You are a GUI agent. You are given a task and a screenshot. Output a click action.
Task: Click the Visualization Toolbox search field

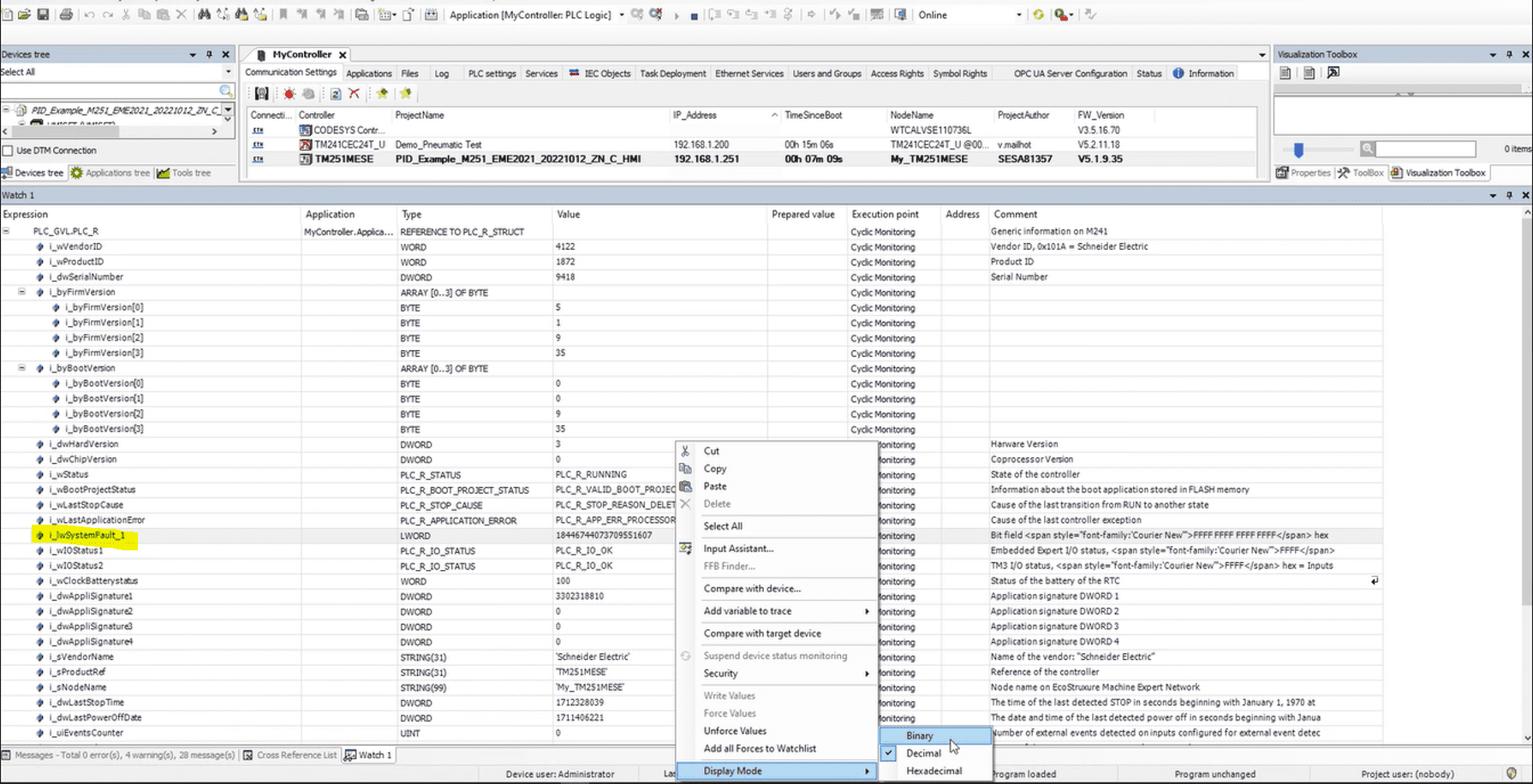coord(1425,149)
